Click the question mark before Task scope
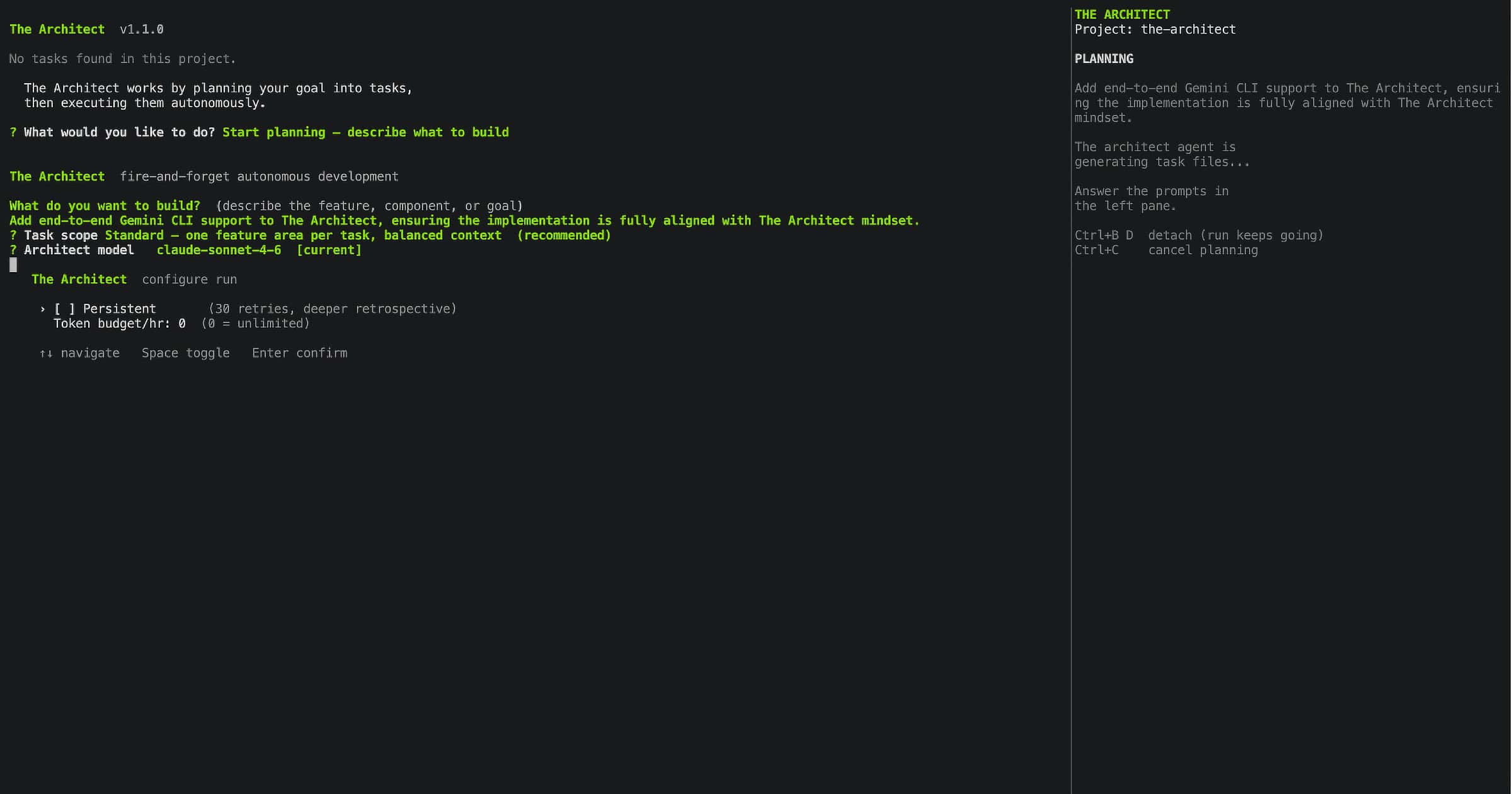Screen dimensions: 1512x794 coord(13,235)
